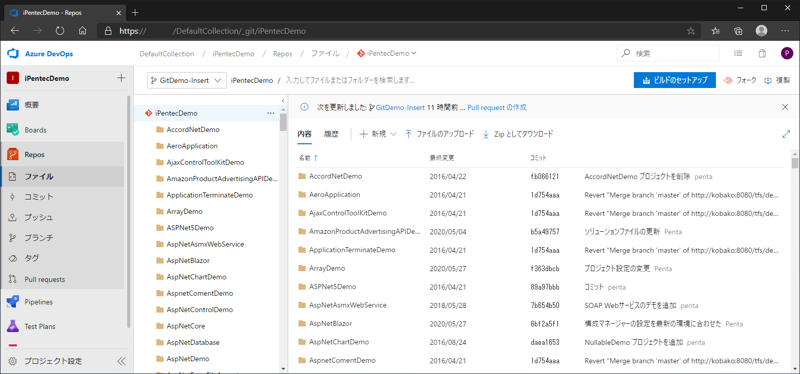Open a new browser tab
The height and width of the screenshot is (374, 800).
[x=135, y=12]
